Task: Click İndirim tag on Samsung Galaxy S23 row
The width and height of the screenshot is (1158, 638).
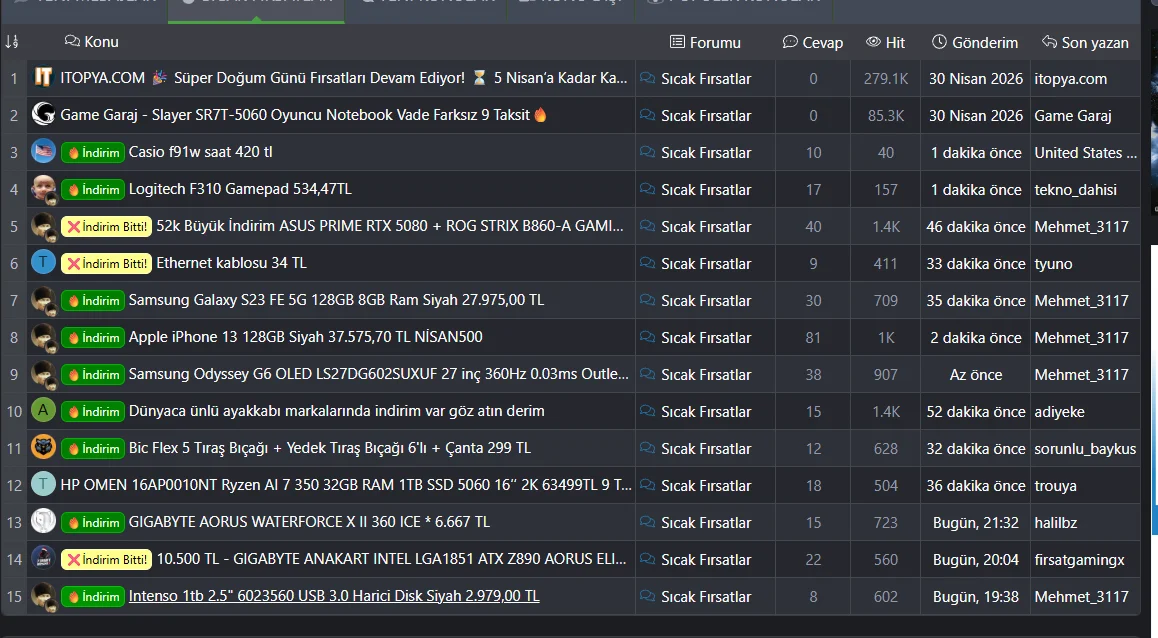Action: [93, 300]
